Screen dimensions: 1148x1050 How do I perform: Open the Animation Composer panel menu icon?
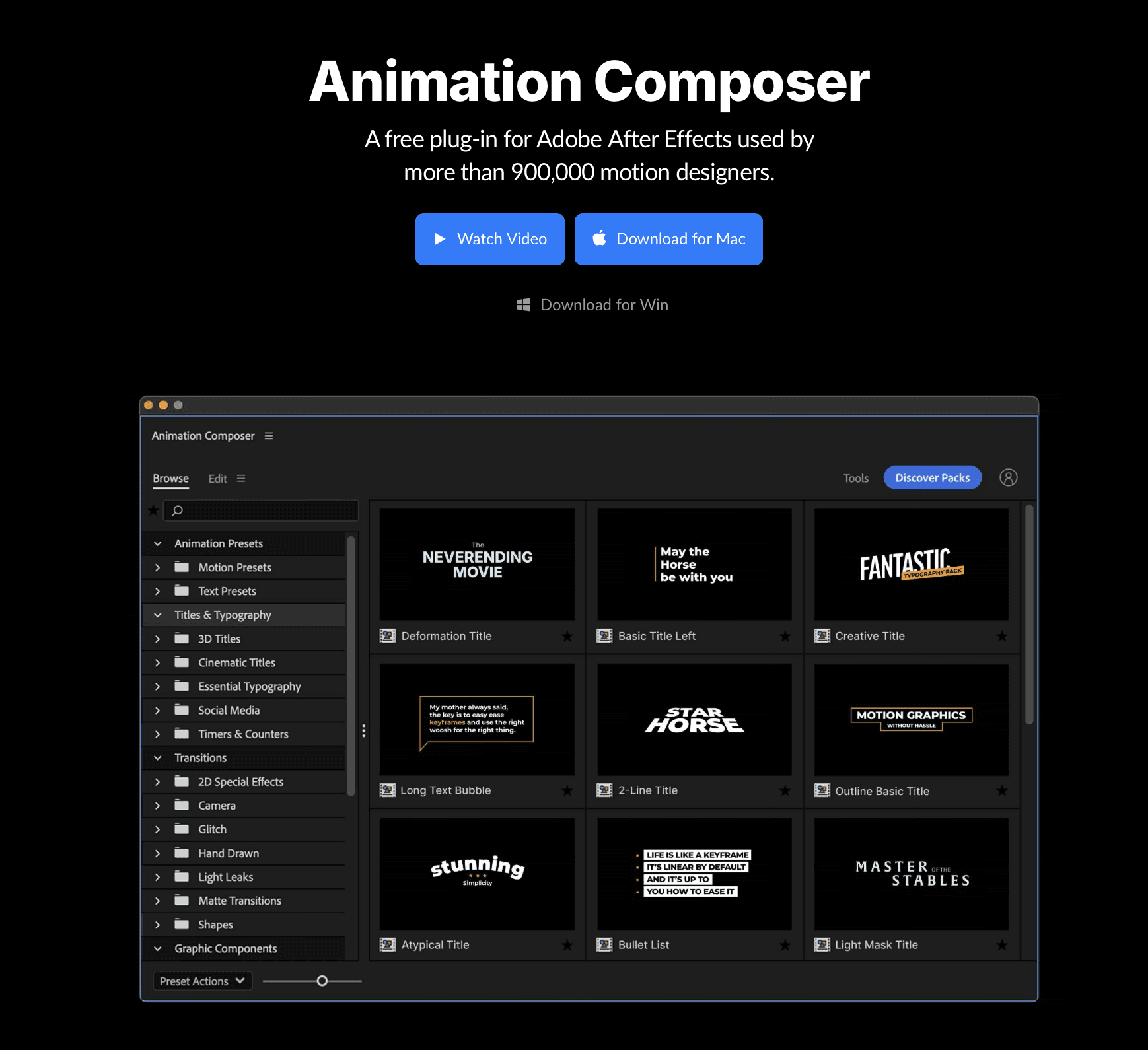tap(269, 436)
